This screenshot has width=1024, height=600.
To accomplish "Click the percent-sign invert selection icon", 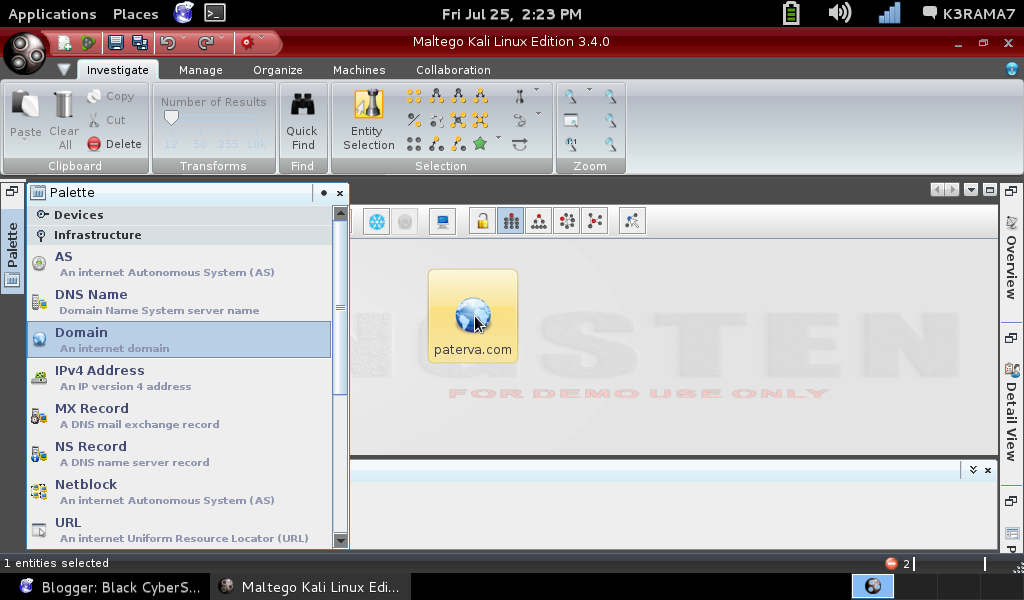I will pyautogui.click(x=414, y=120).
